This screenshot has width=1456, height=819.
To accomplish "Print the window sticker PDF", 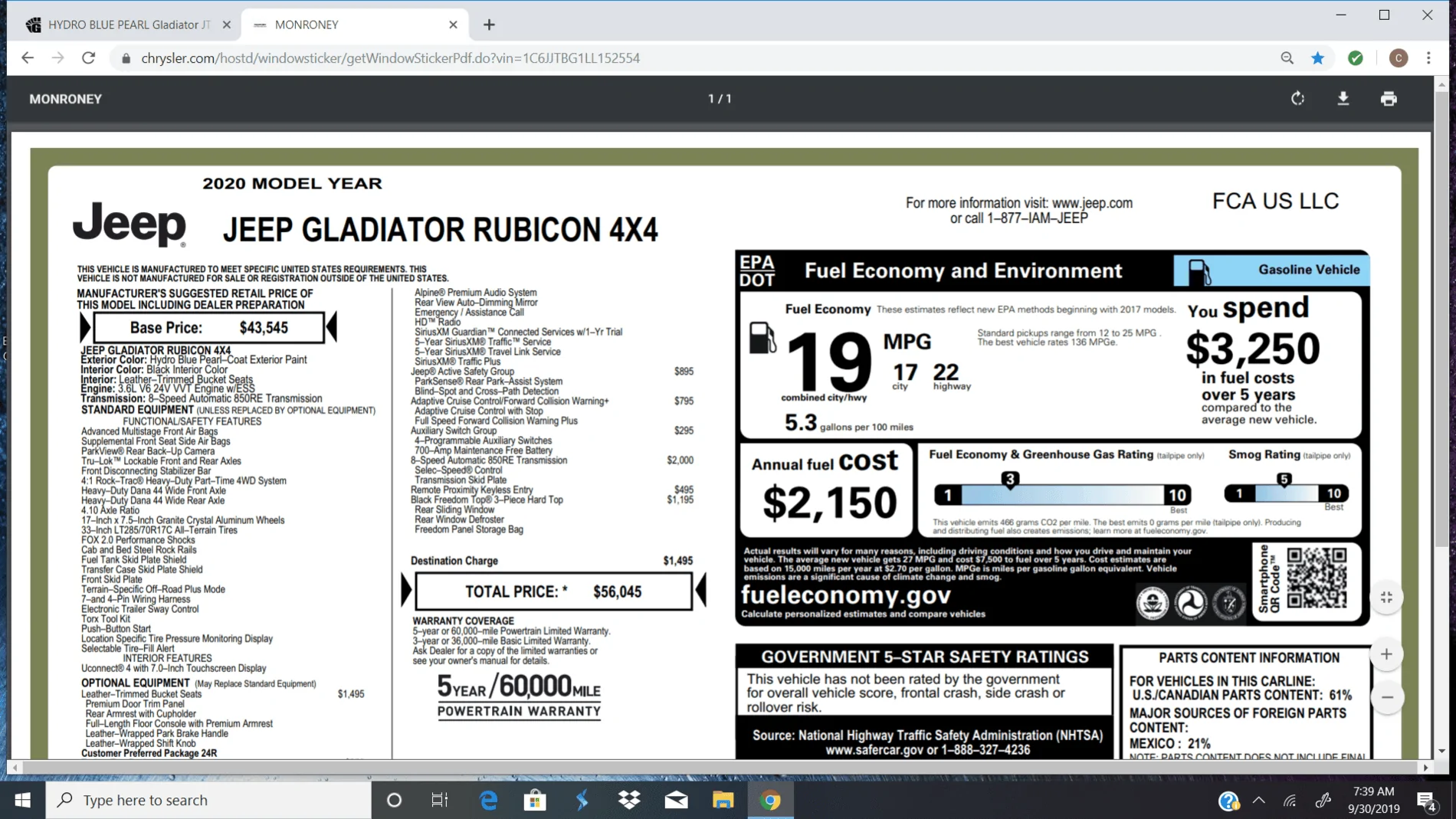I will (1389, 99).
